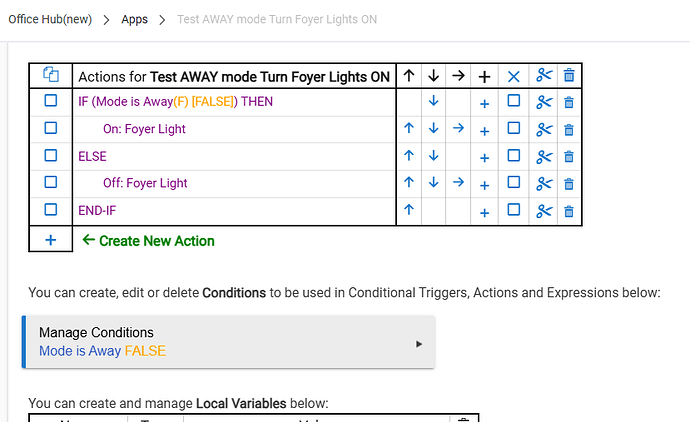Insert action with plus on IF row
The height and width of the screenshot is (422, 690).
[484, 102]
